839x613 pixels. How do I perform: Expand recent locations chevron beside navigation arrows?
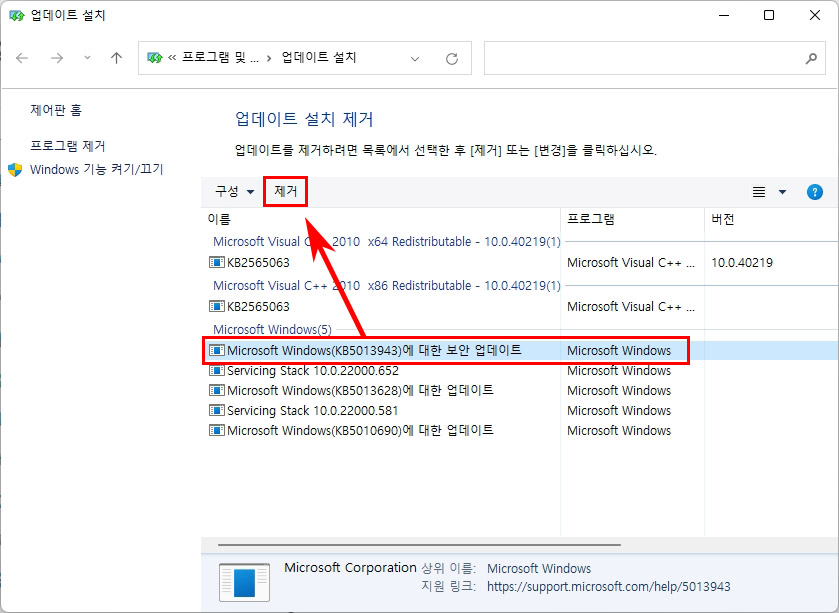pyautogui.click(x=87, y=58)
